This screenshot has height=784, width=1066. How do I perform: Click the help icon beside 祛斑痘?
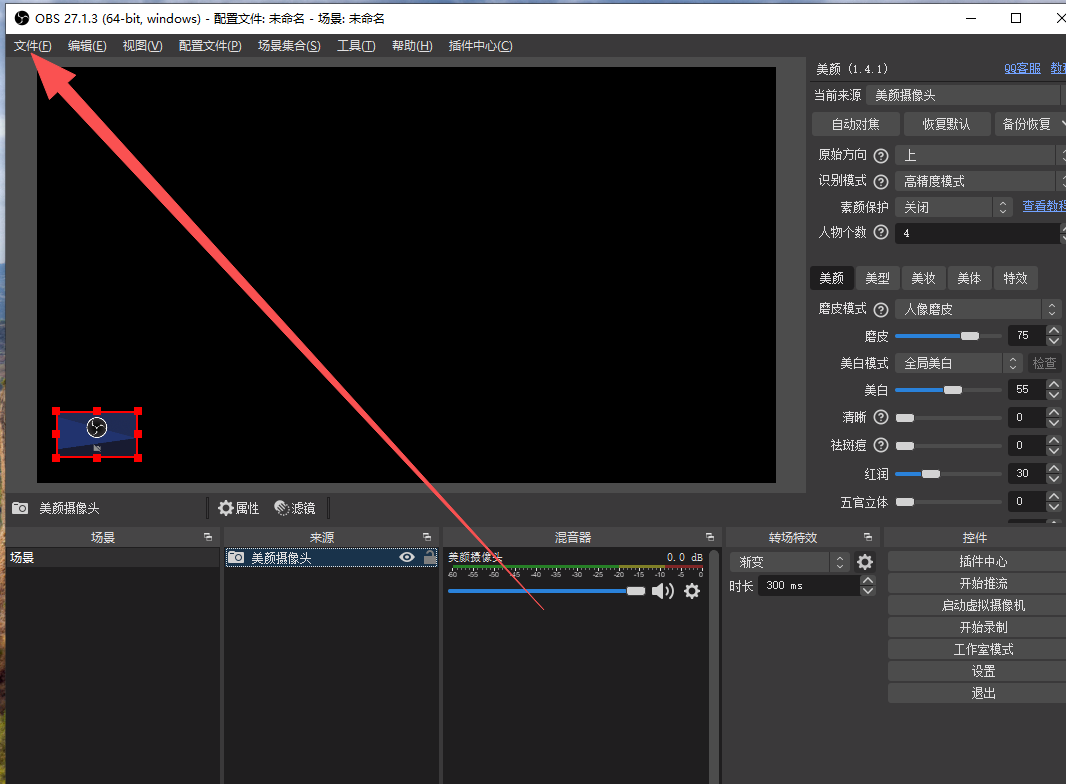click(x=881, y=445)
